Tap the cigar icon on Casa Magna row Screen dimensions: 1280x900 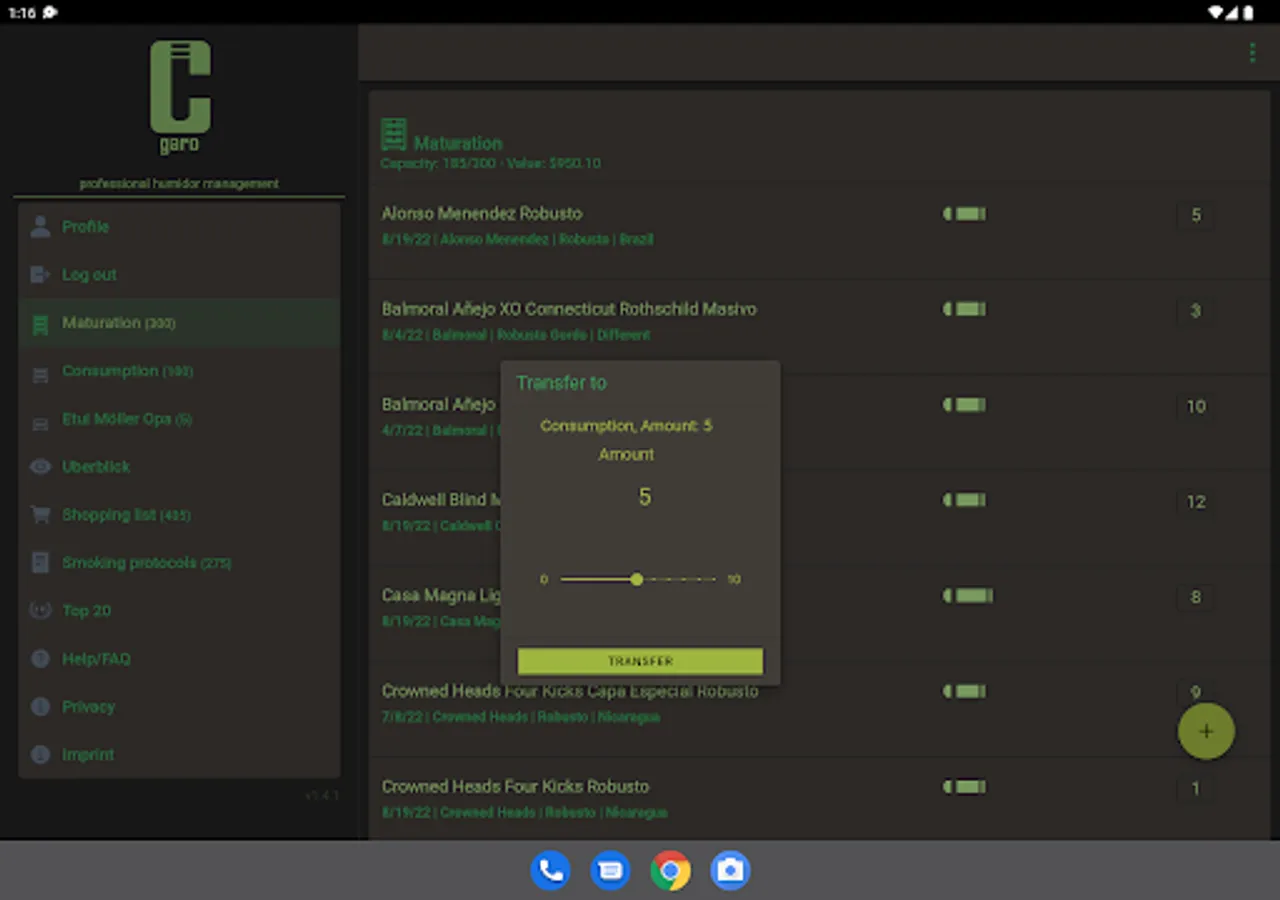(x=968, y=596)
